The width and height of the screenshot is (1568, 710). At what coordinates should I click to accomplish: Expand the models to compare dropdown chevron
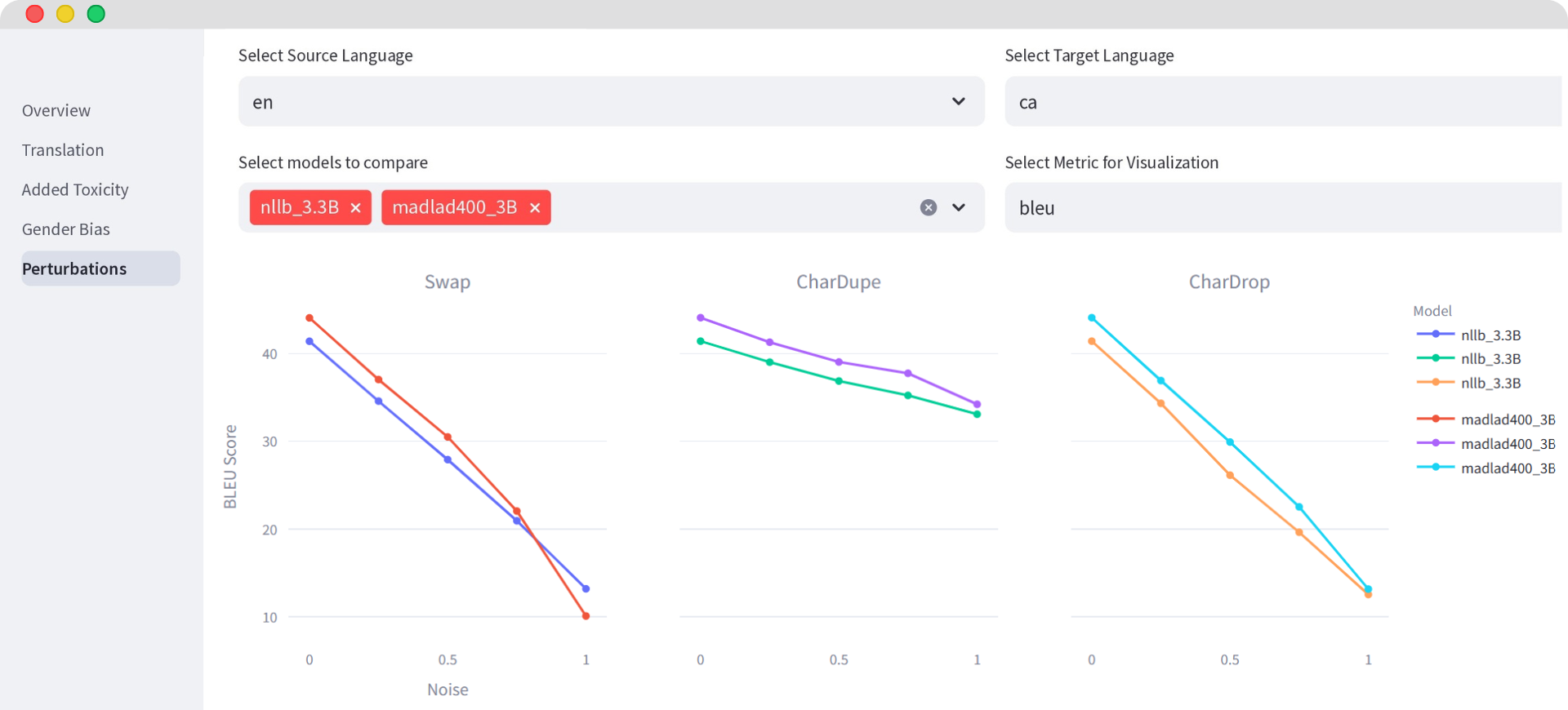(x=959, y=207)
